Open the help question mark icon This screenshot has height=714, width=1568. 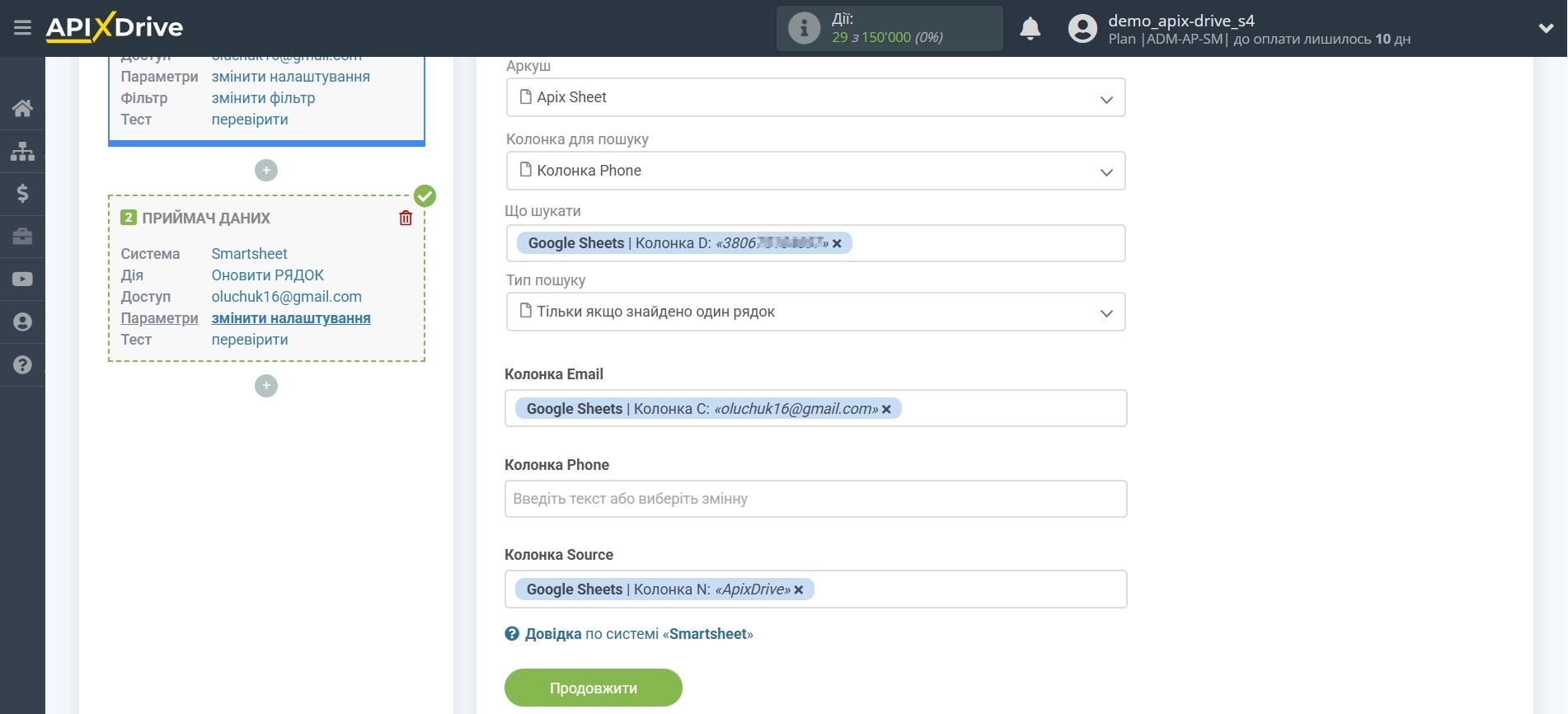(x=22, y=365)
